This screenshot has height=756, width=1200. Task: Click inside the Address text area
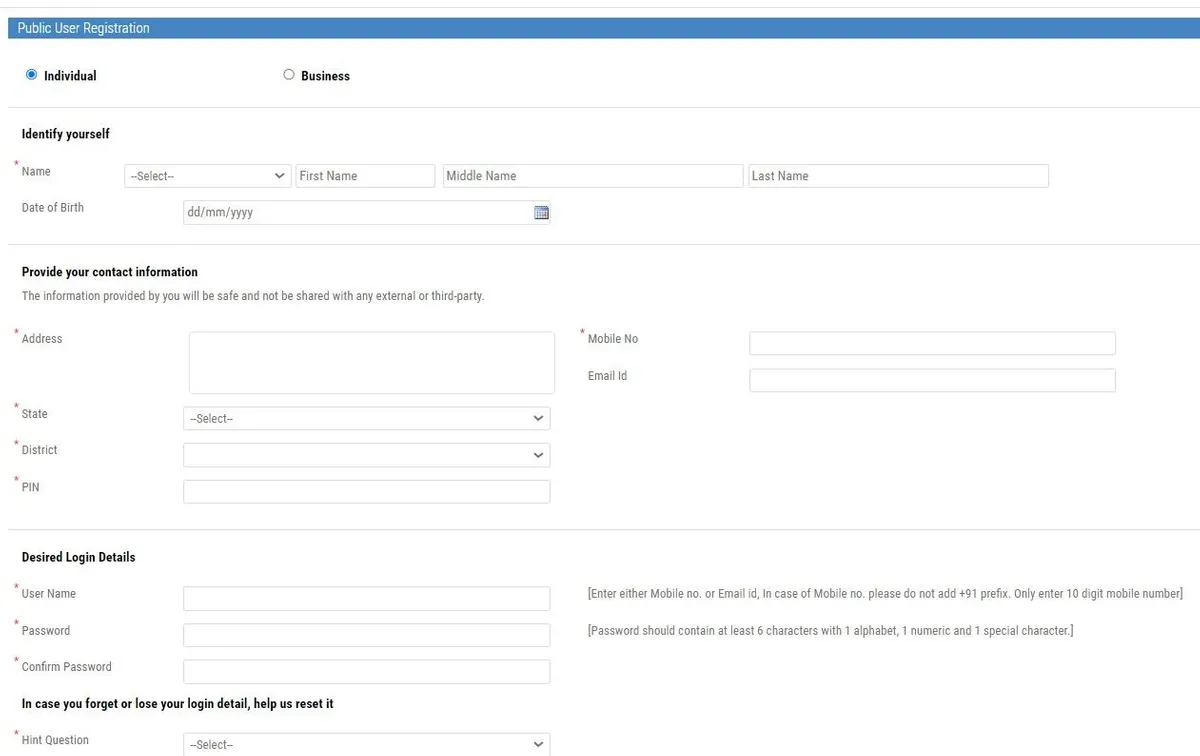coord(371,363)
